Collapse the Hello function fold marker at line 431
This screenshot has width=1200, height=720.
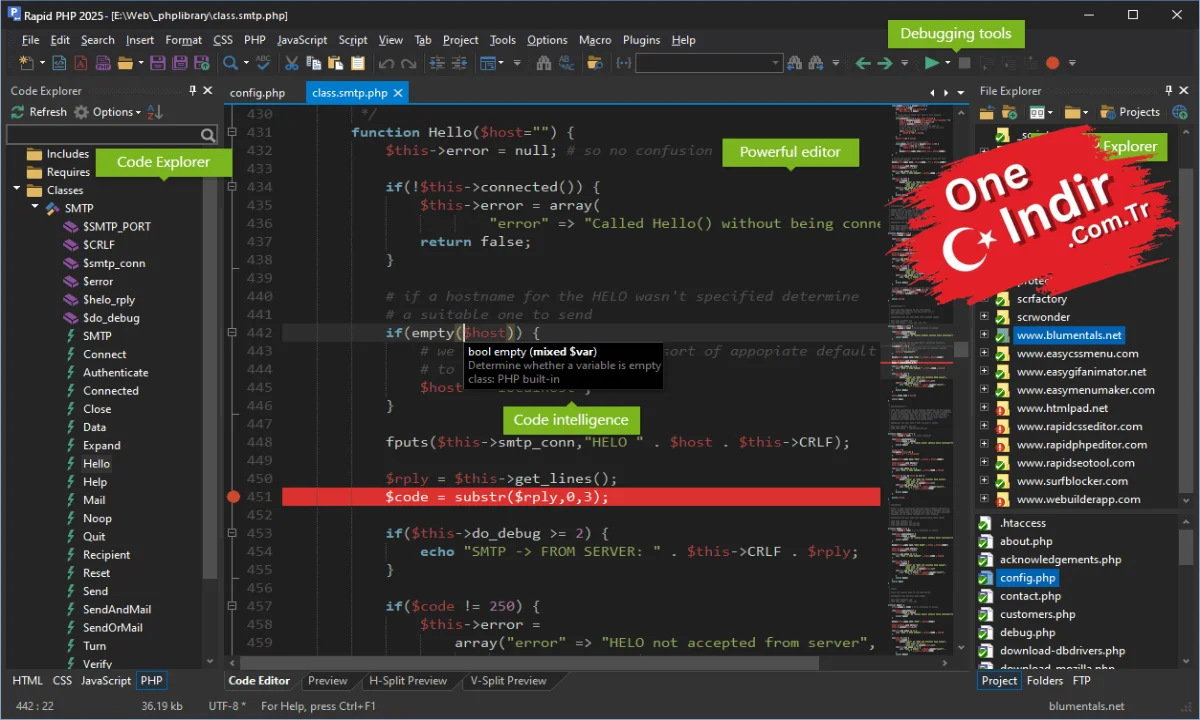point(233,132)
